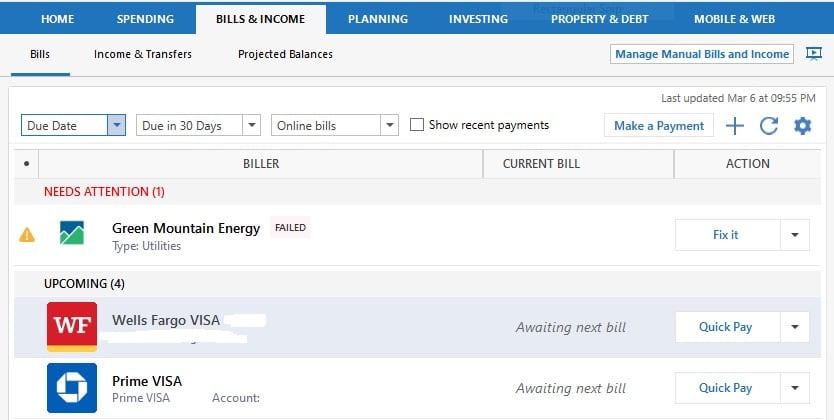Click the Wells Fargo logo icon
Screen dimensions: 834x420
pyautogui.click(x=72, y=327)
